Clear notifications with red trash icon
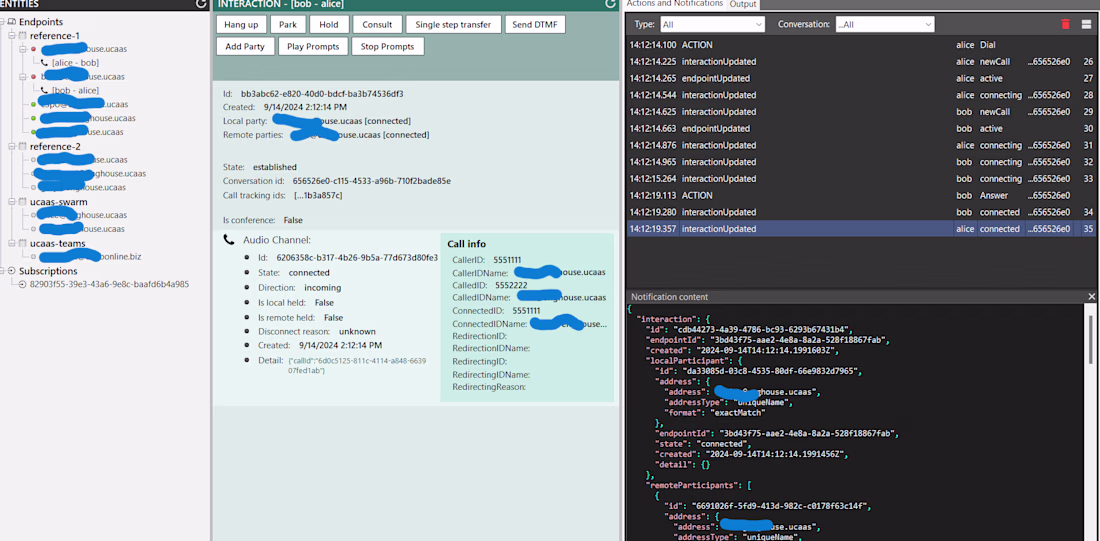The image size is (1100, 541). pos(1065,24)
